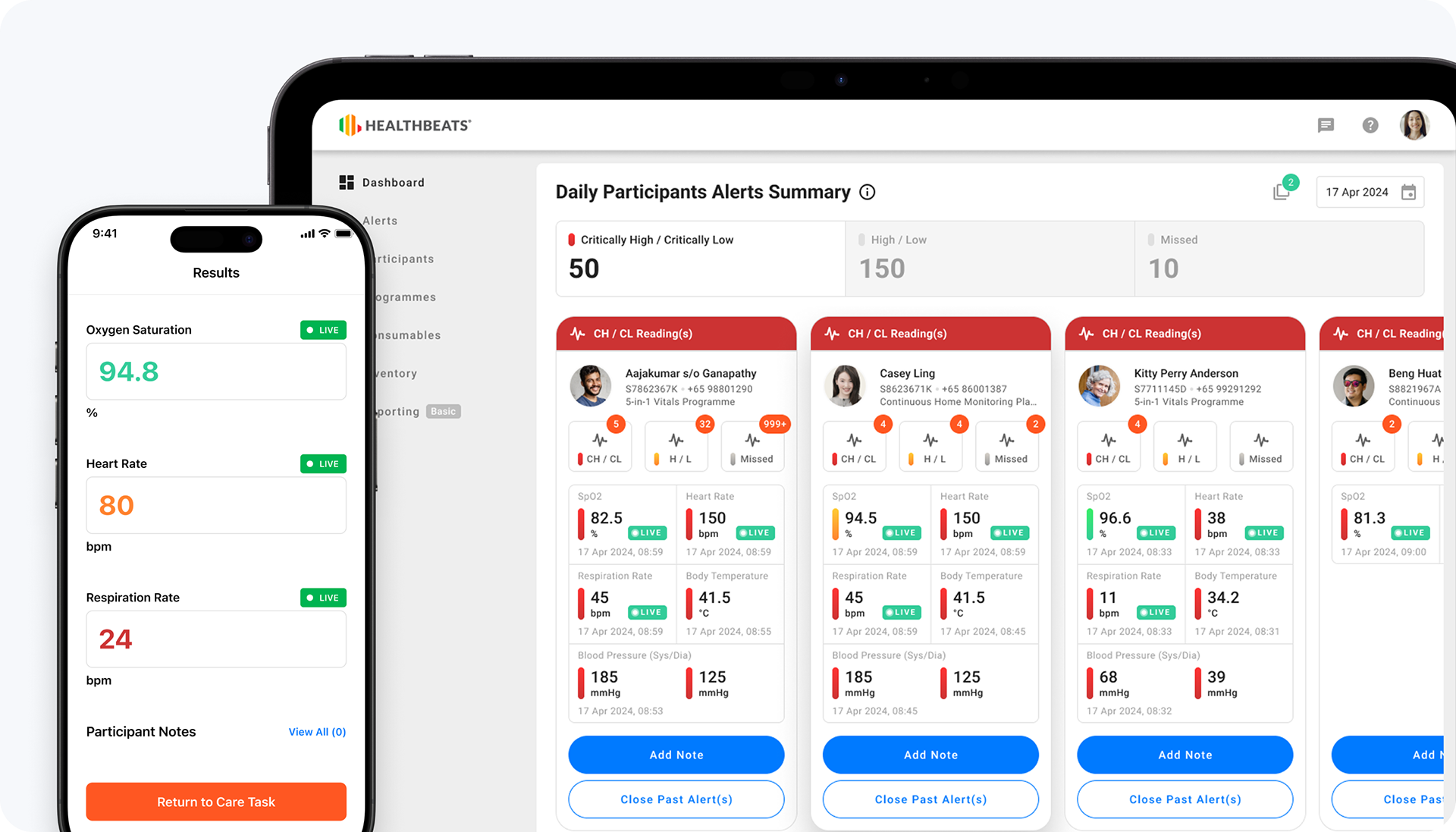Click info icon beside Alerts Summary title
Screen dimensions: 1456x832
pos(867,193)
